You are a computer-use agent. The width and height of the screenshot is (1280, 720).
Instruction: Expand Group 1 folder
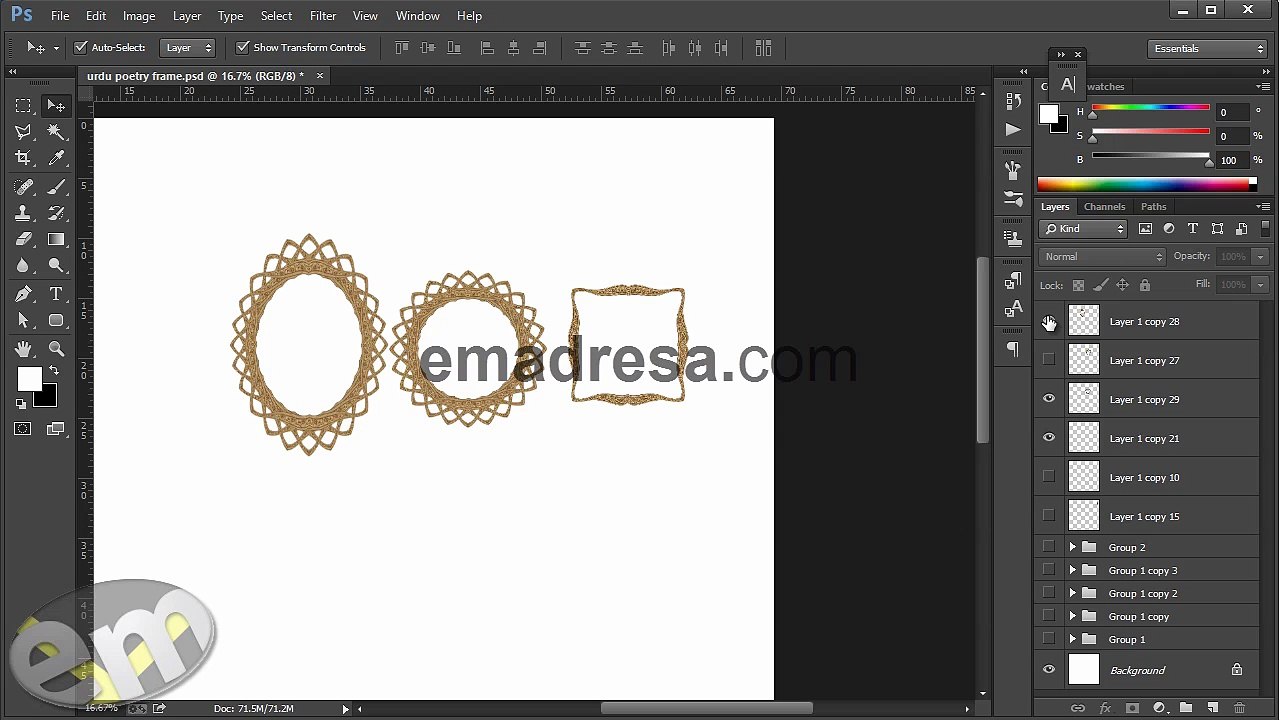[x=1072, y=639]
